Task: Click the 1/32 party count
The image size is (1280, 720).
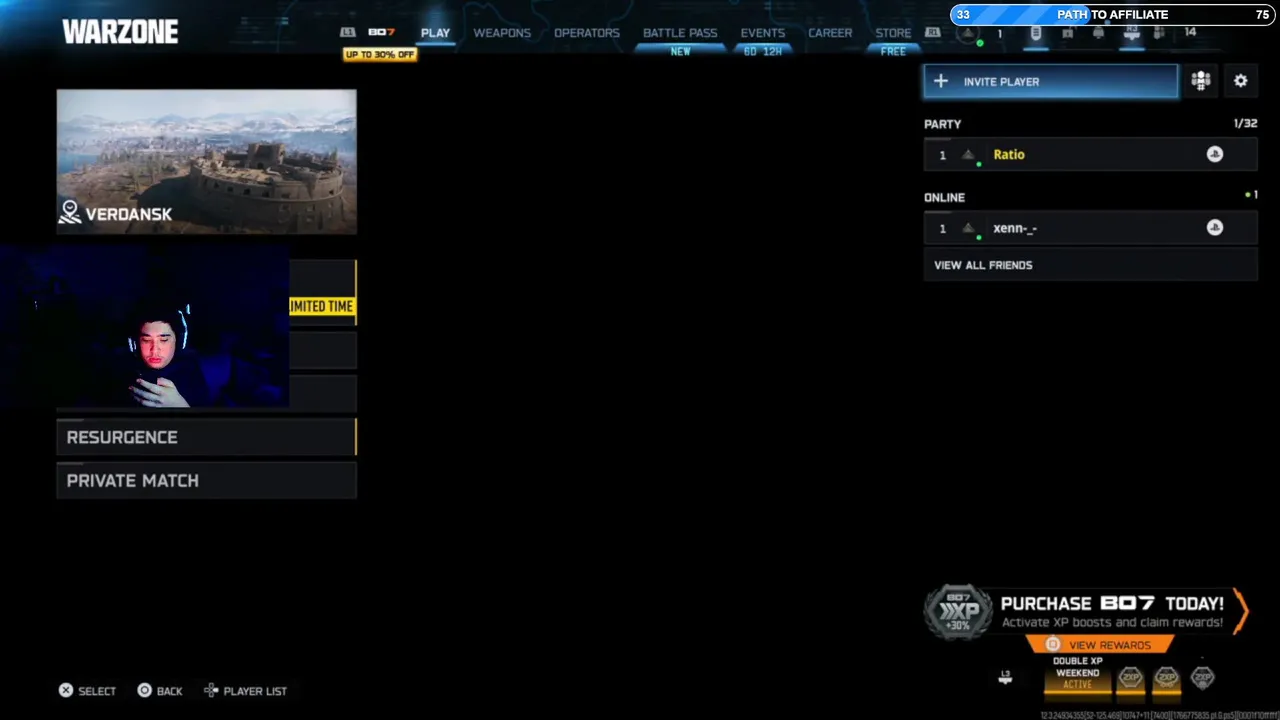Action: click(1245, 123)
